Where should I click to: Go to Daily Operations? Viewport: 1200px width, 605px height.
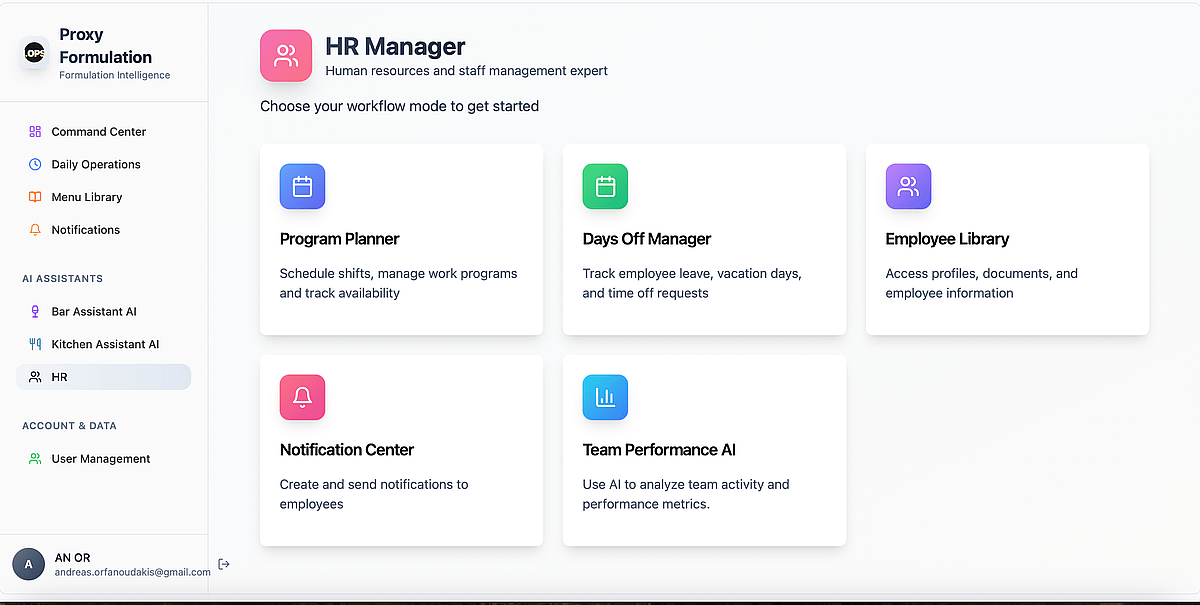click(x=96, y=164)
